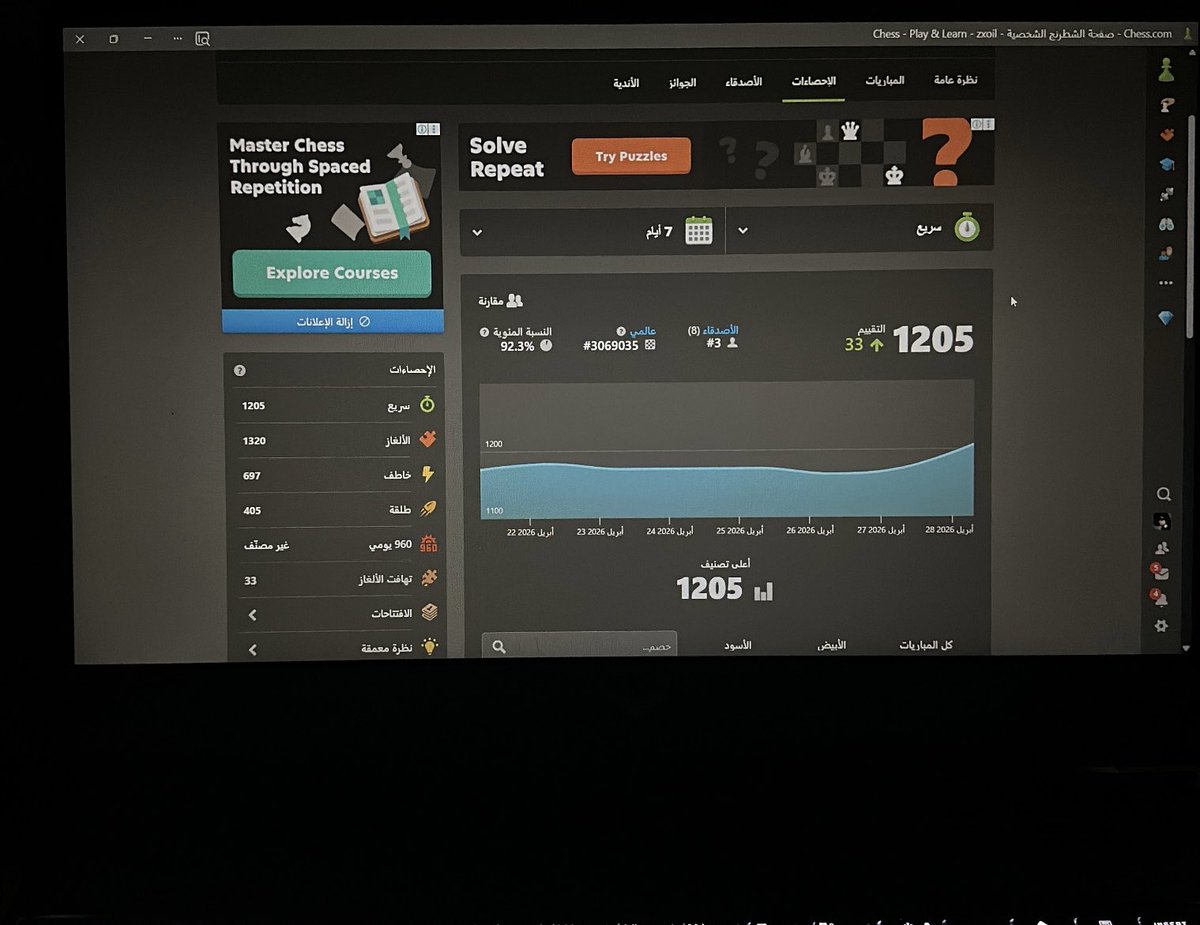Click the help icon beside عالمي
The image size is (1200, 925).
point(621,331)
